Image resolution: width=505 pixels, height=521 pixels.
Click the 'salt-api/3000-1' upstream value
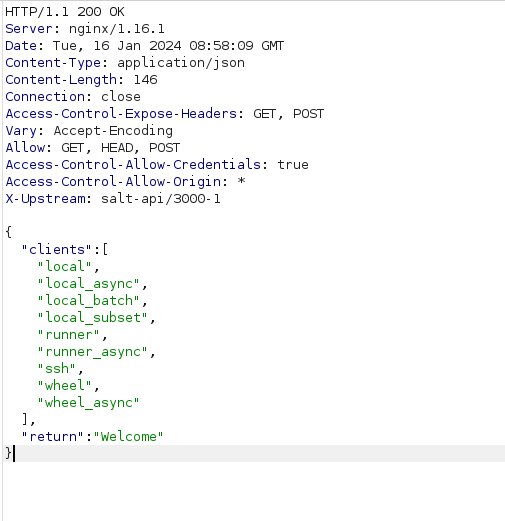(161, 199)
